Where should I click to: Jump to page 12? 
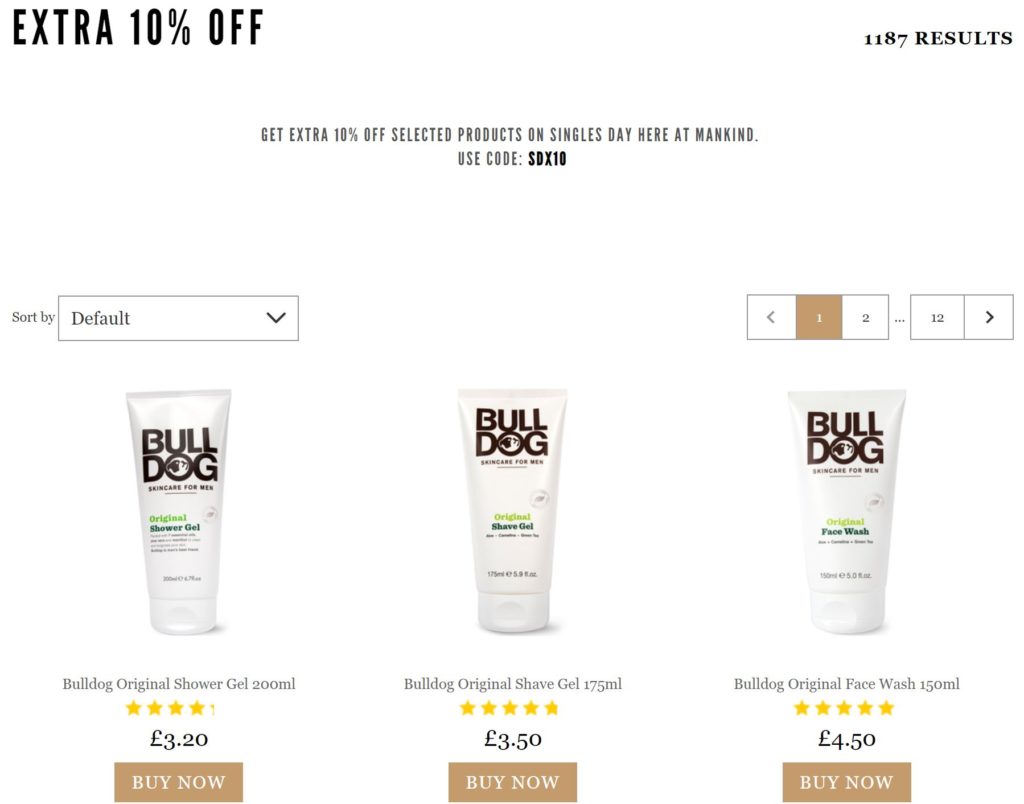click(x=937, y=317)
